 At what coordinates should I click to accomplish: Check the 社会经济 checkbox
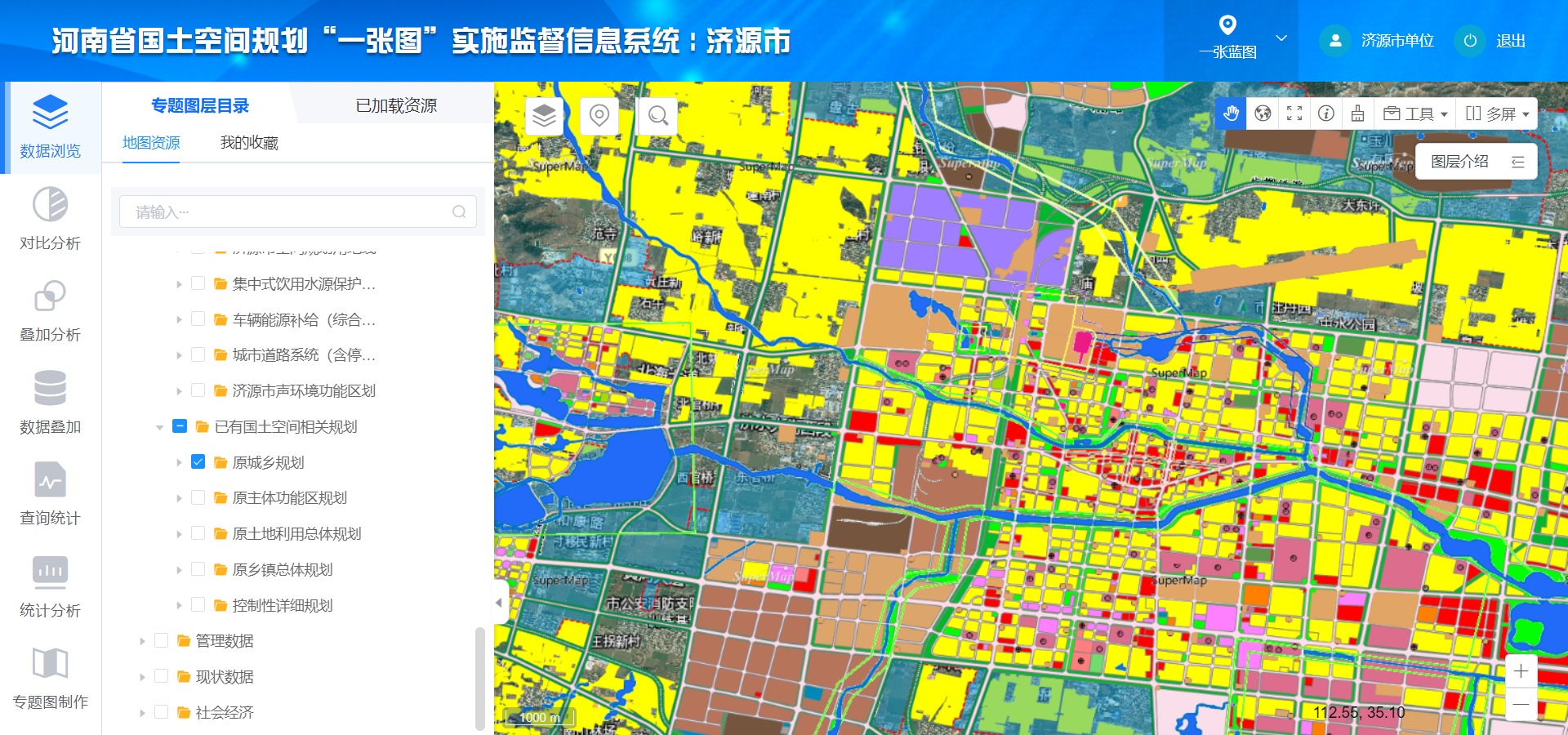162,712
